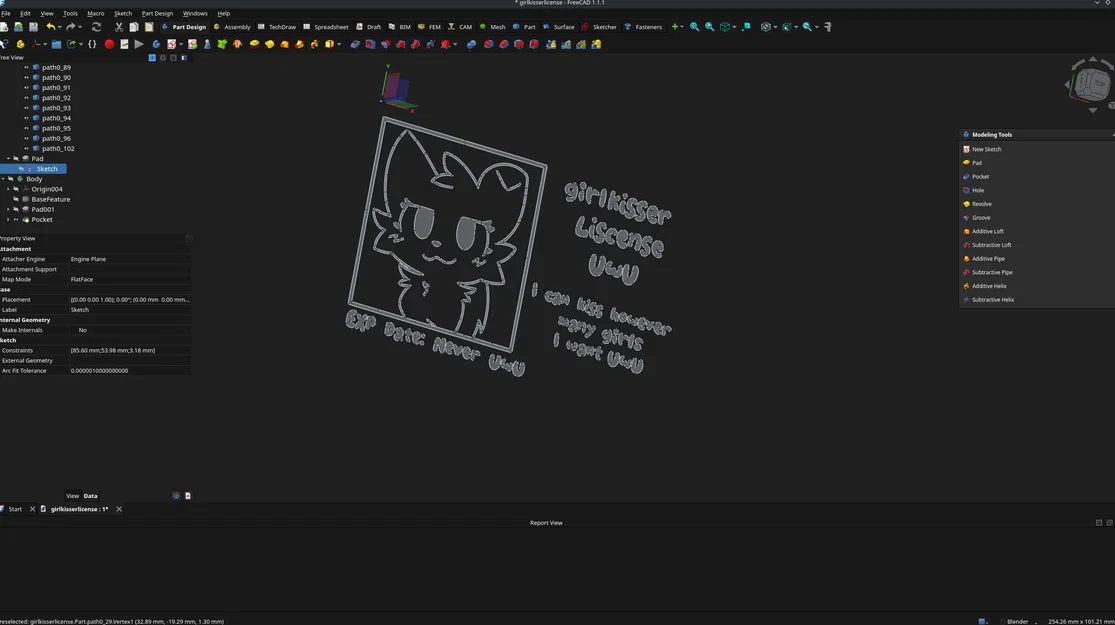Open the Macro menu
The image size is (1115, 625).
pyautogui.click(x=95, y=14)
